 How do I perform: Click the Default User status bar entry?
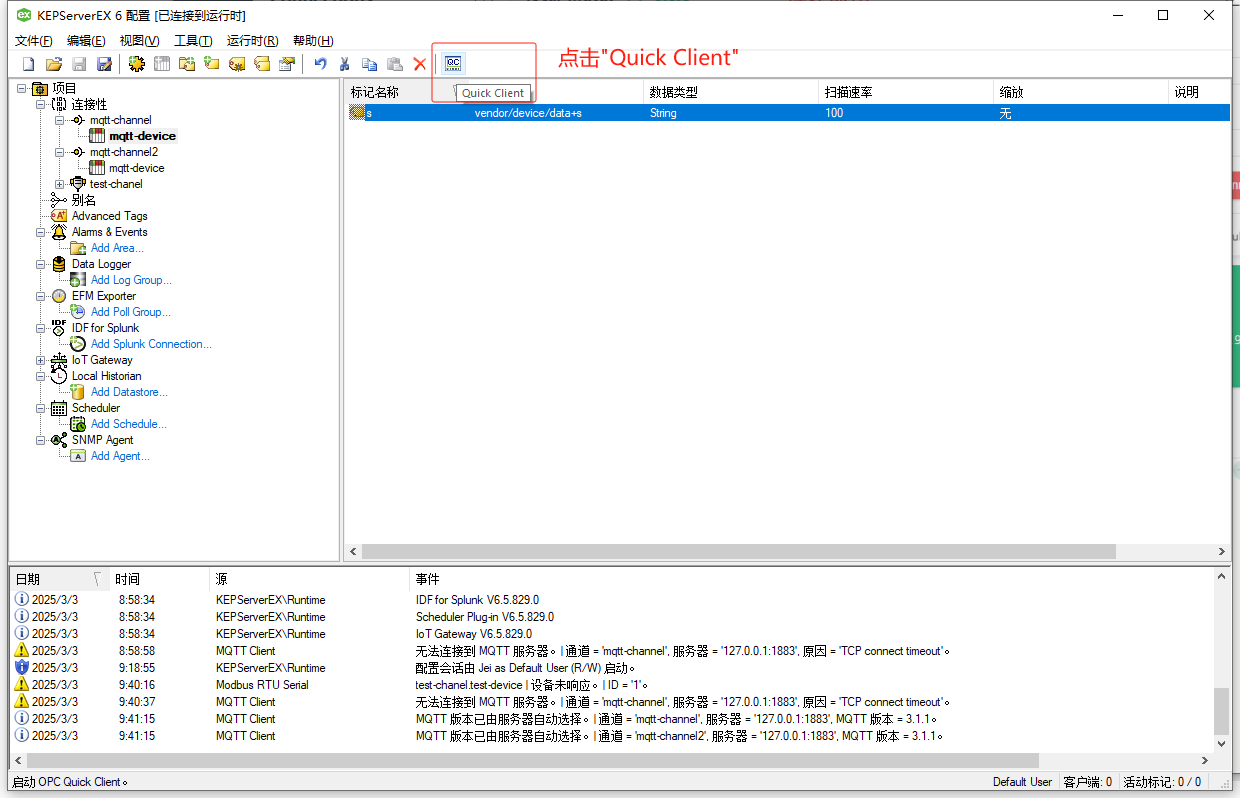1022,782
